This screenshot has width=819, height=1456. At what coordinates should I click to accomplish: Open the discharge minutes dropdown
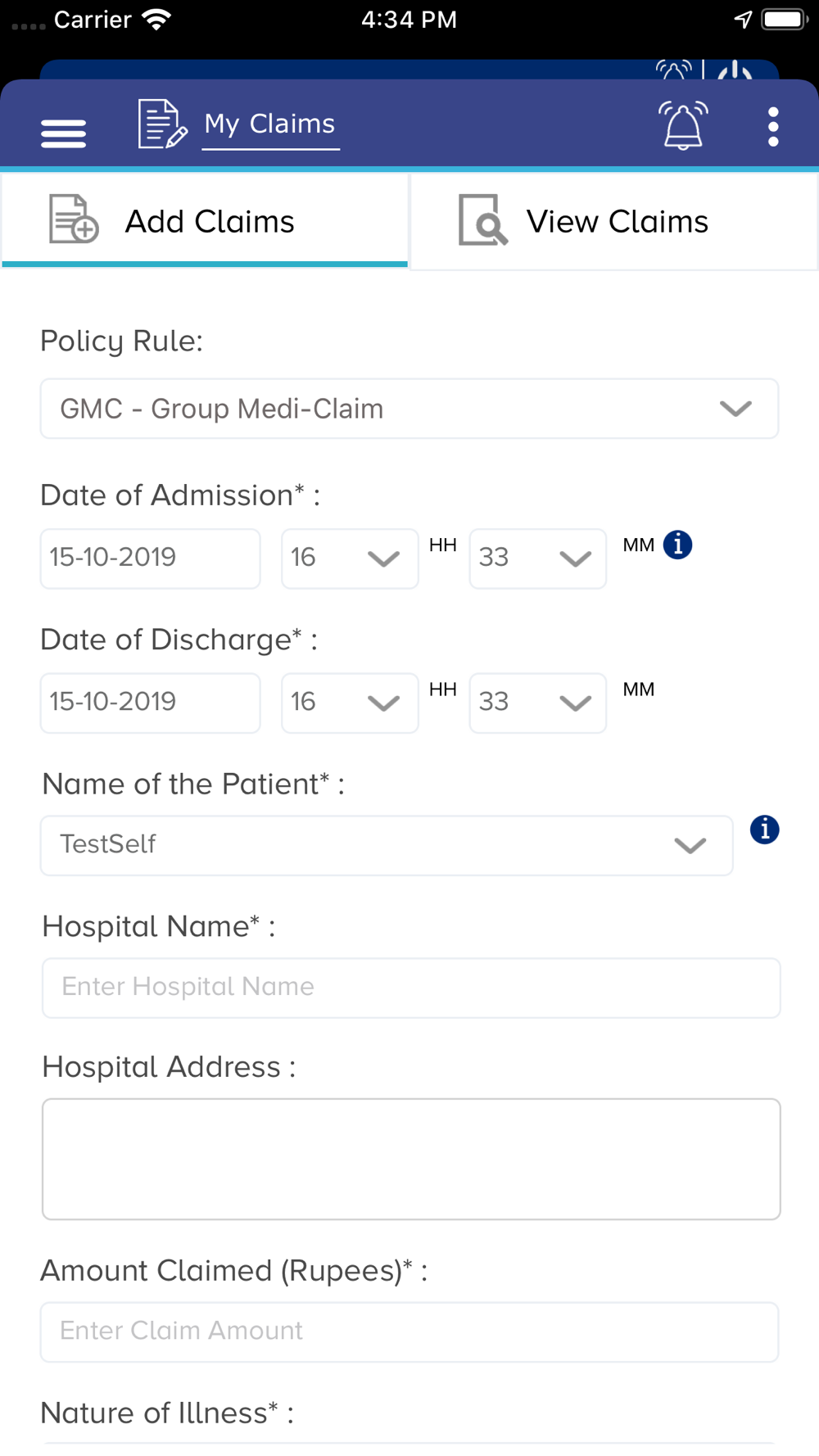(538, 703)
